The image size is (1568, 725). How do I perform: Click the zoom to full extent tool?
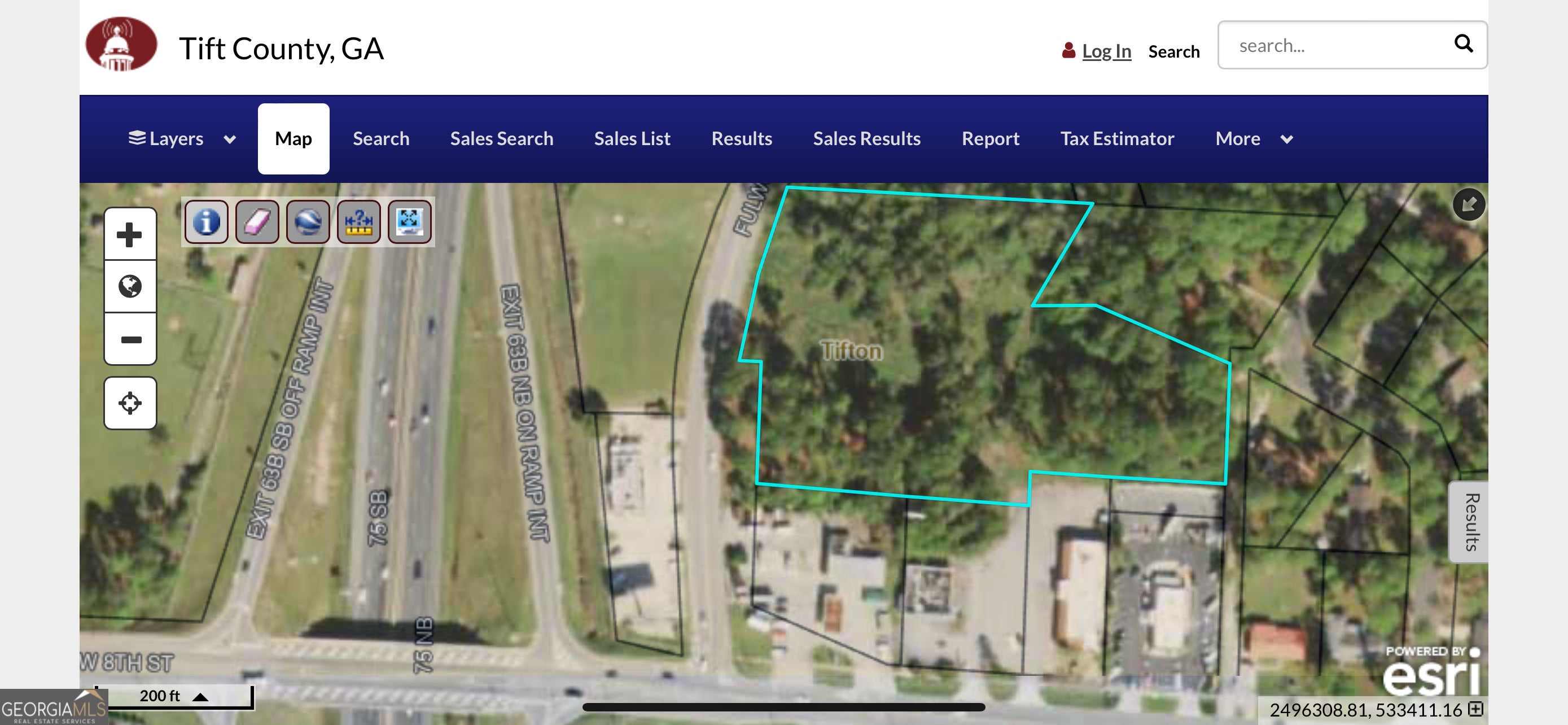pos(409,221)
